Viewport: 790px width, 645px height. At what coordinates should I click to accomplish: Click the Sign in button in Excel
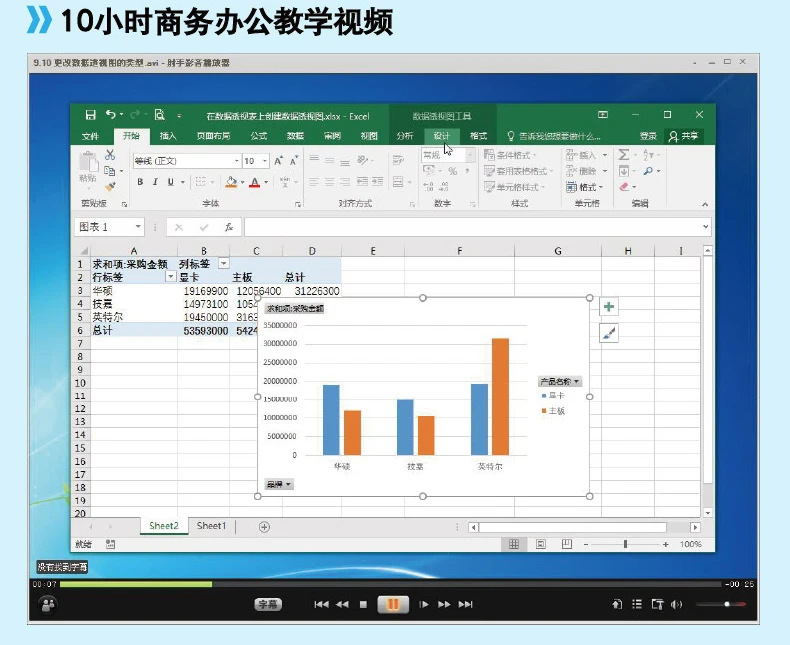648,136
